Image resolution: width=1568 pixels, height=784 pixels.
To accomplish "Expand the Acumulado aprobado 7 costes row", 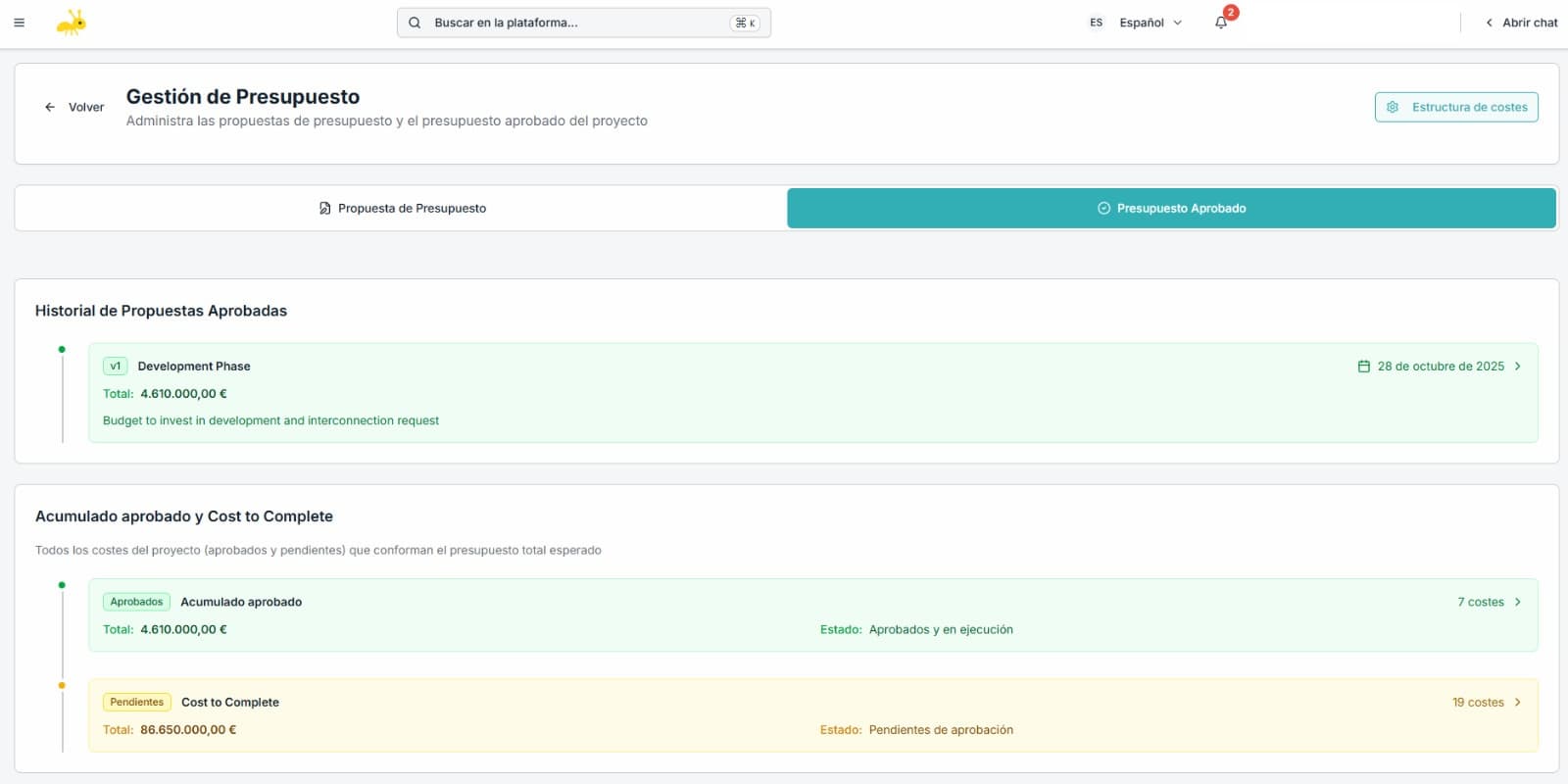I will pyautogui.click(x=1517, y=602).
